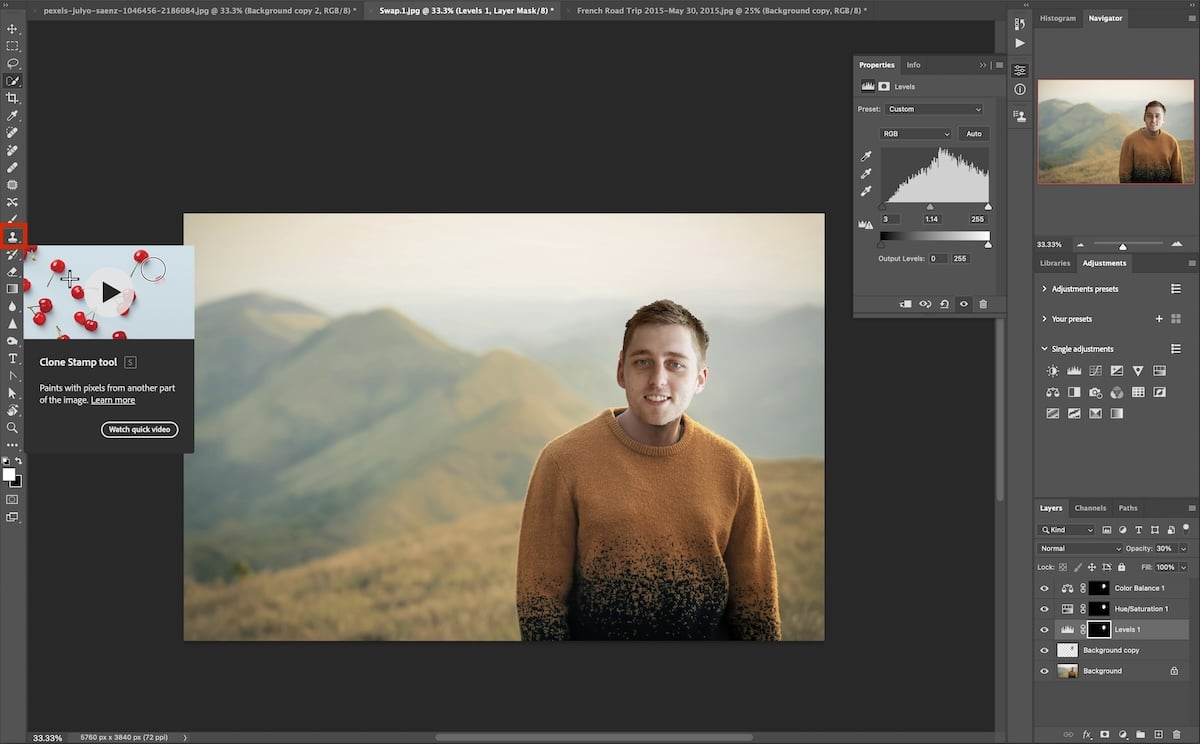Toggle visibility of the Hue/Saturation 1 layer
1200x744 pixels.
(1044, 608)
